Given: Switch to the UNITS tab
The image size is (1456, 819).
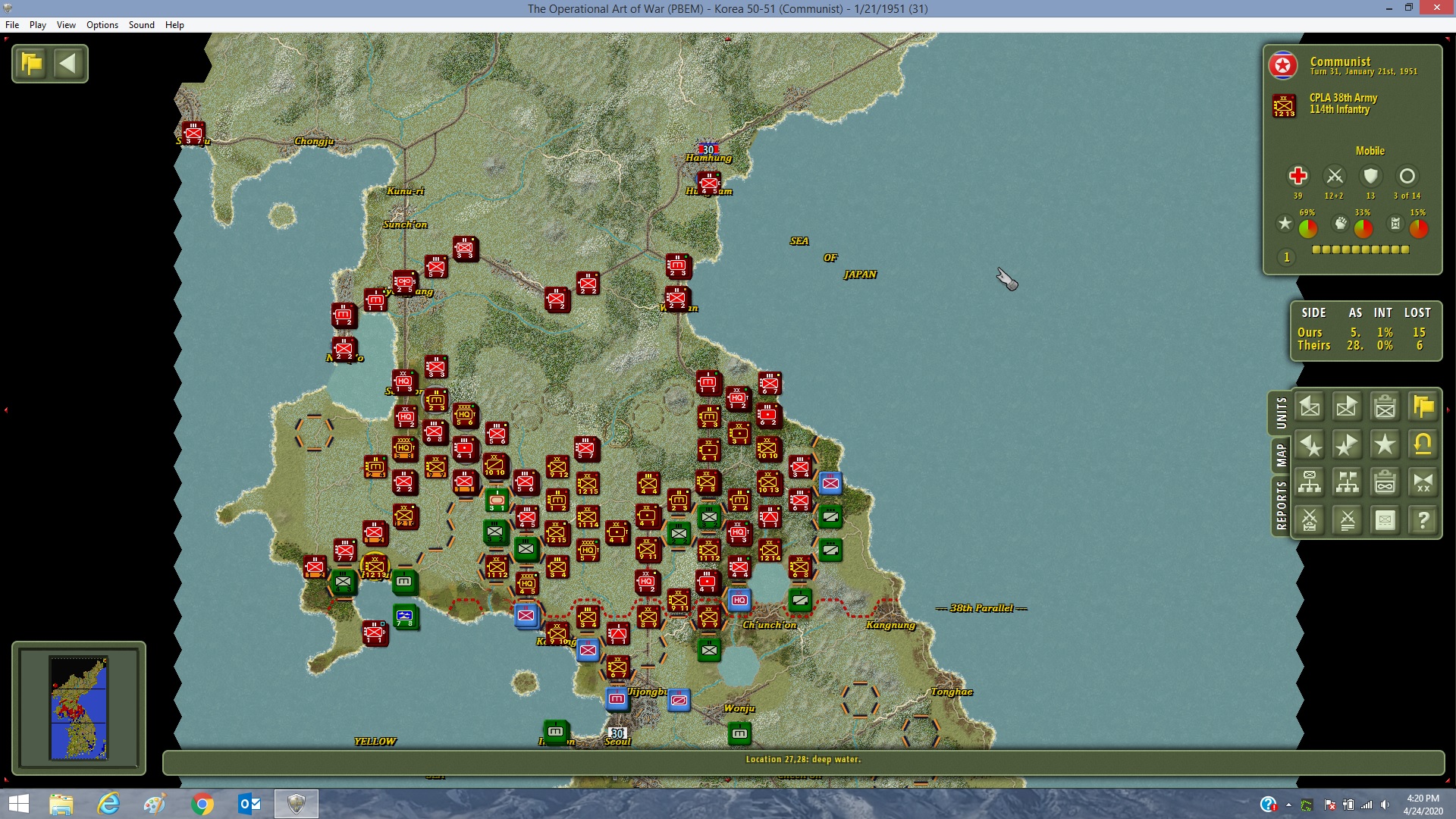Looking at the screenshot, I should coord(1281,413).
